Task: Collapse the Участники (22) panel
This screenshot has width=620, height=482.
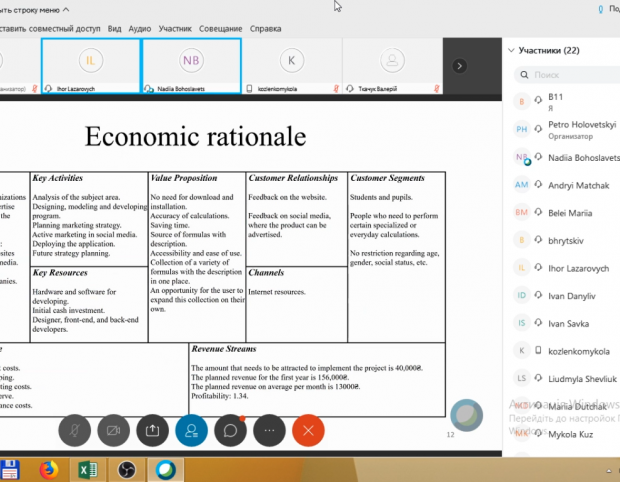Action: point(511,50)
